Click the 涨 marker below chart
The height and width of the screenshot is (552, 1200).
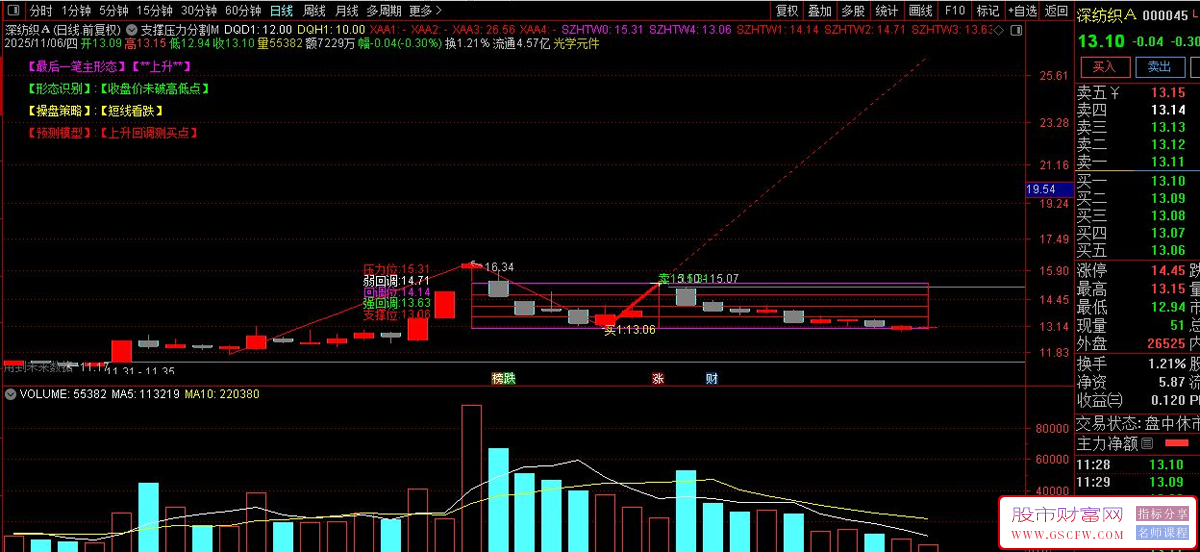[658, 379]
